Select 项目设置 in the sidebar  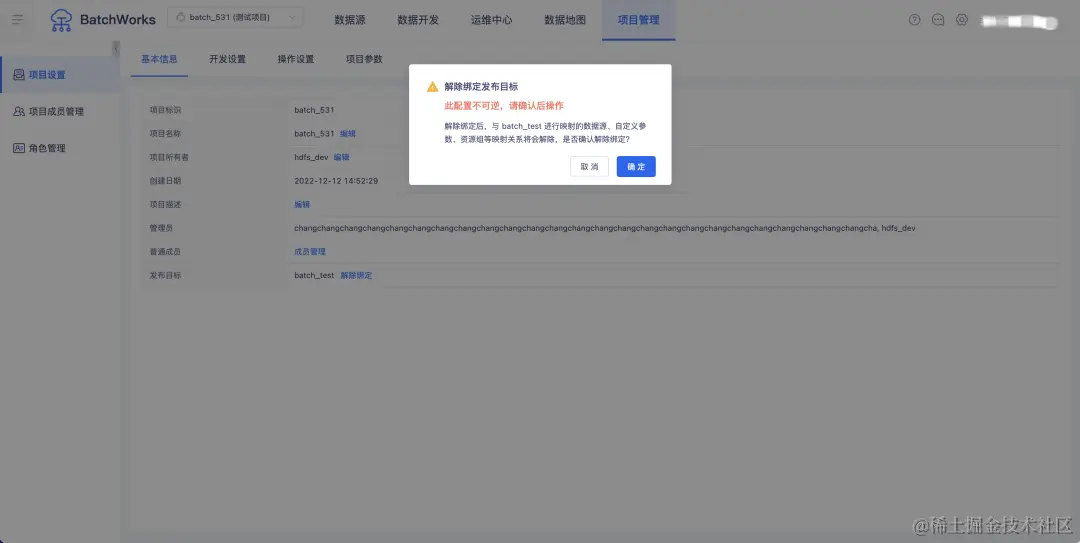coord(60,74)
